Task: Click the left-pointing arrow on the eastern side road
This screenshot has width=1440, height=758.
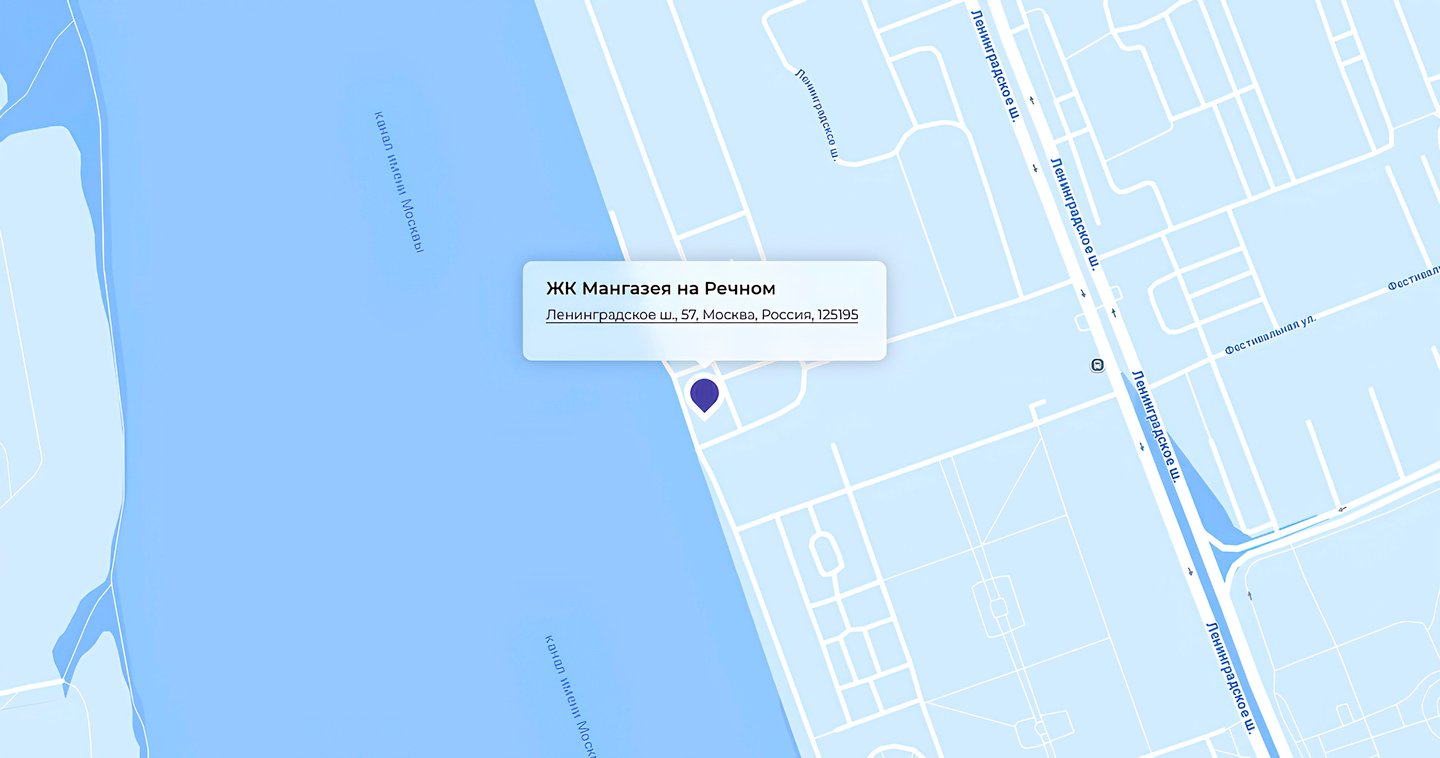Action: [1341, 508]
